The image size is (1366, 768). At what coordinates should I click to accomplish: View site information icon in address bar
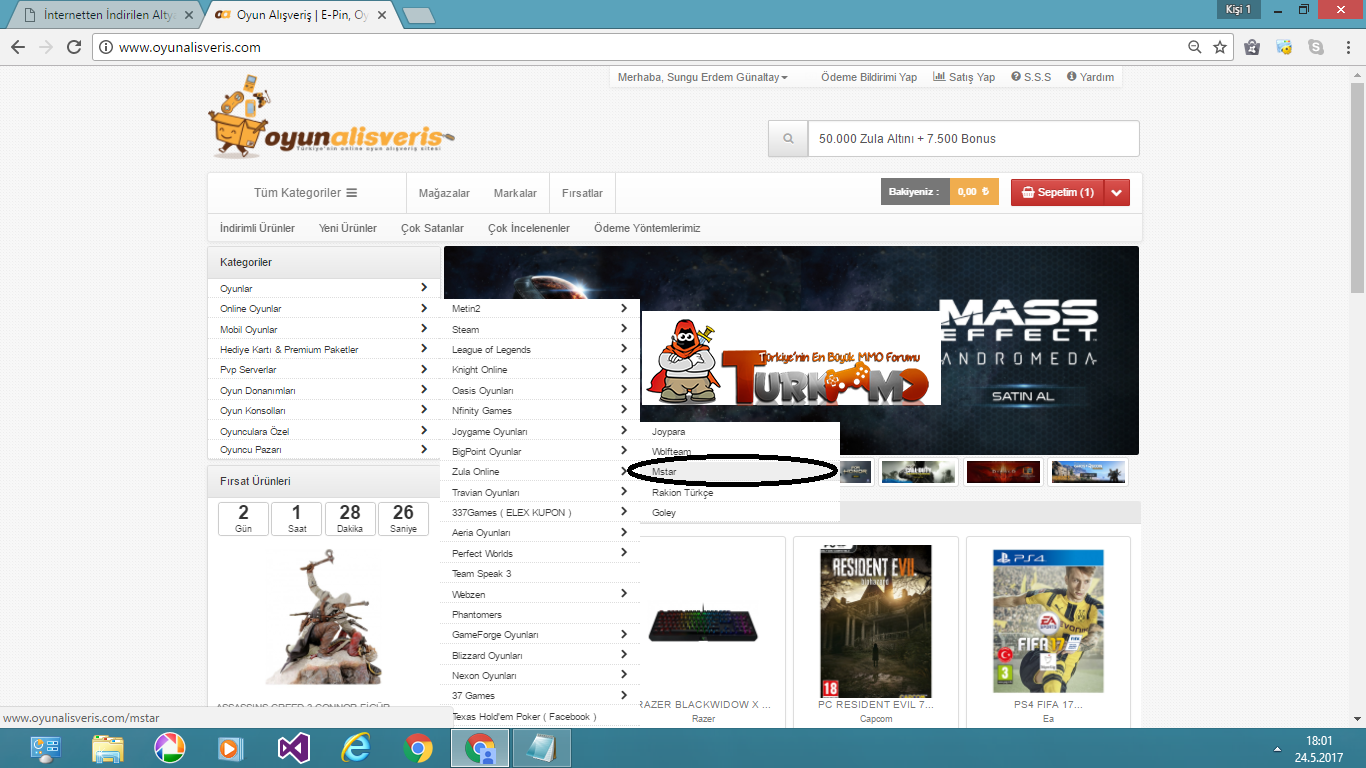pyautogui.click(x=106, y=47)
